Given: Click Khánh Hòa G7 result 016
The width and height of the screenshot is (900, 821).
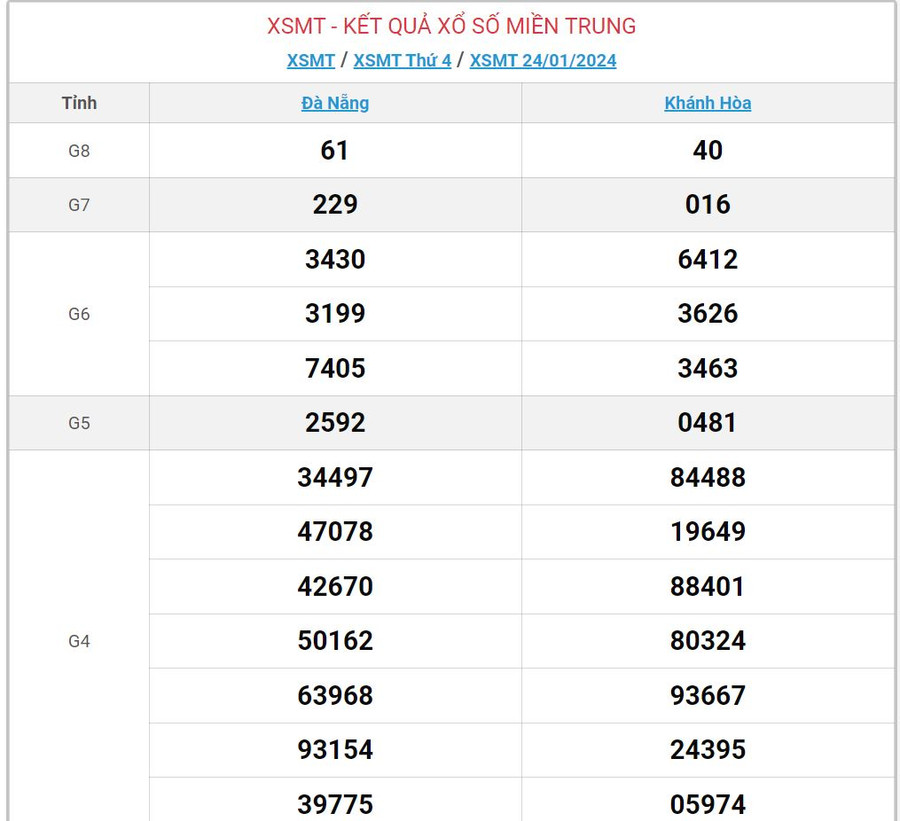Looking at the screenshot, I should [708, 205].
